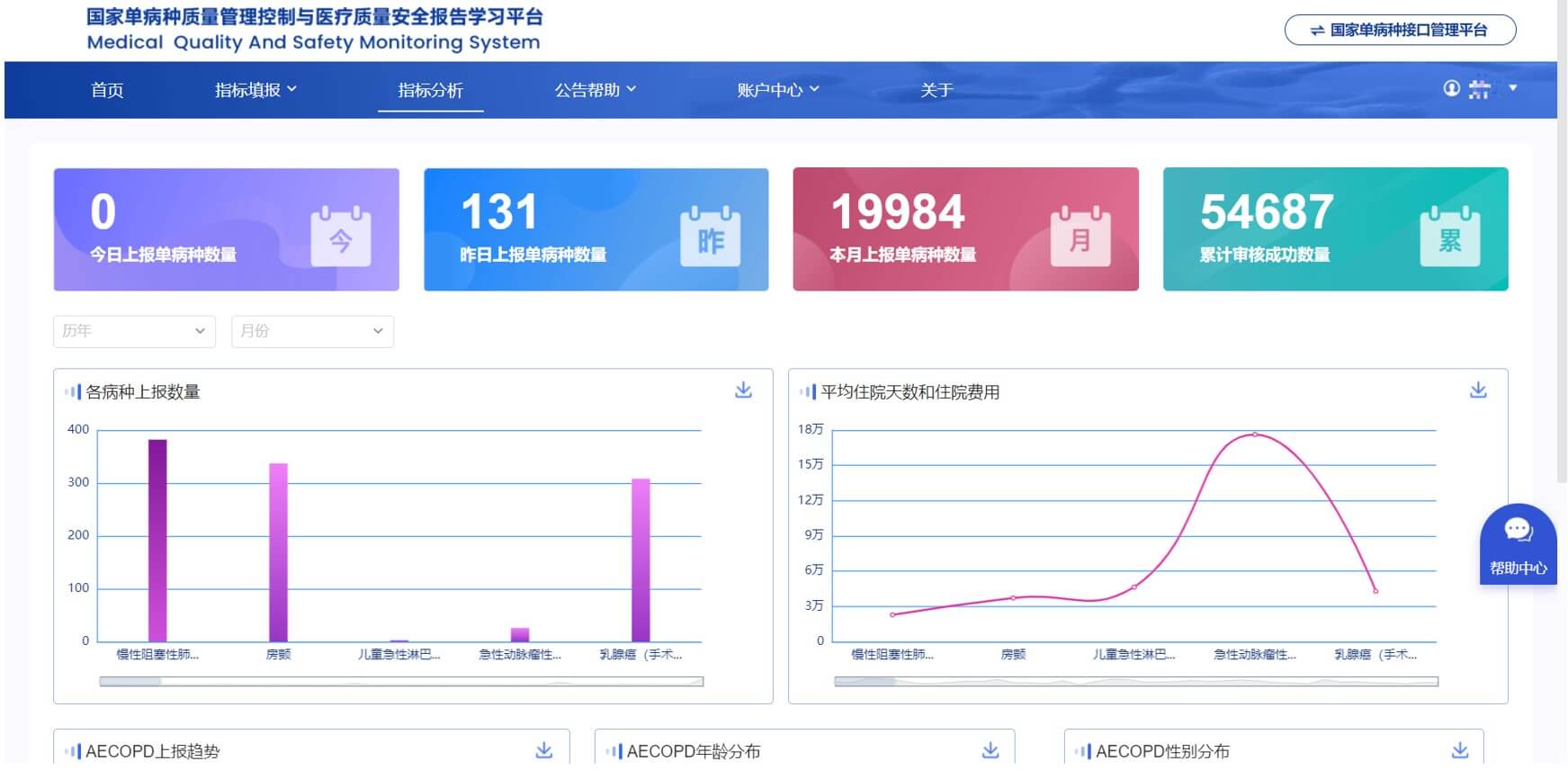Click the 急性动脉瘤性 bar in 上报数量 chart
Screen dimensions: 1568x779
(x=520, y=635)
